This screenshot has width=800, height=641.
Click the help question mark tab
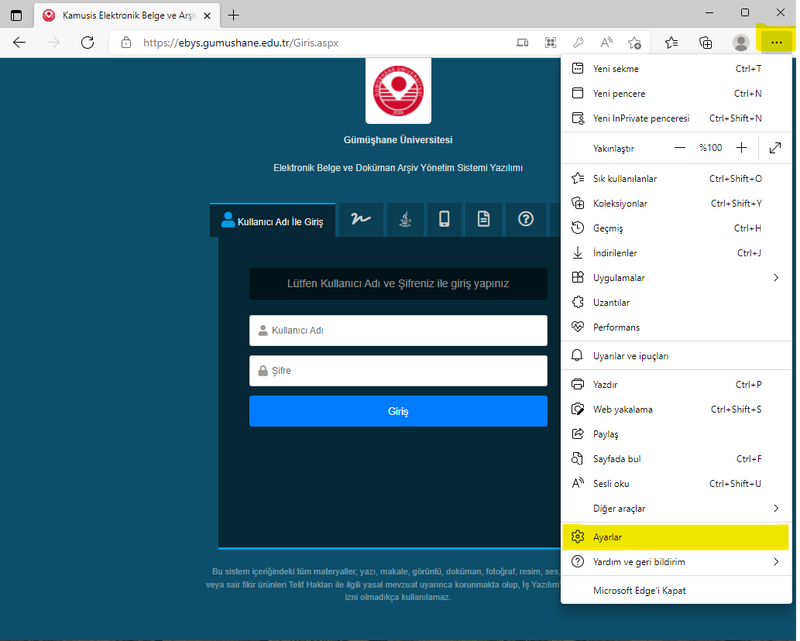point(526,219)
